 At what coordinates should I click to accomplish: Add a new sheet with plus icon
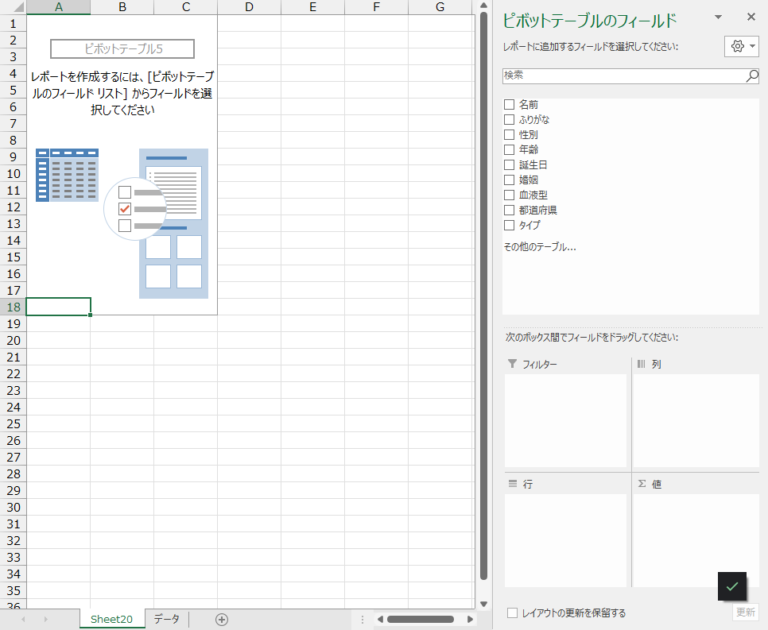point(222,619)
